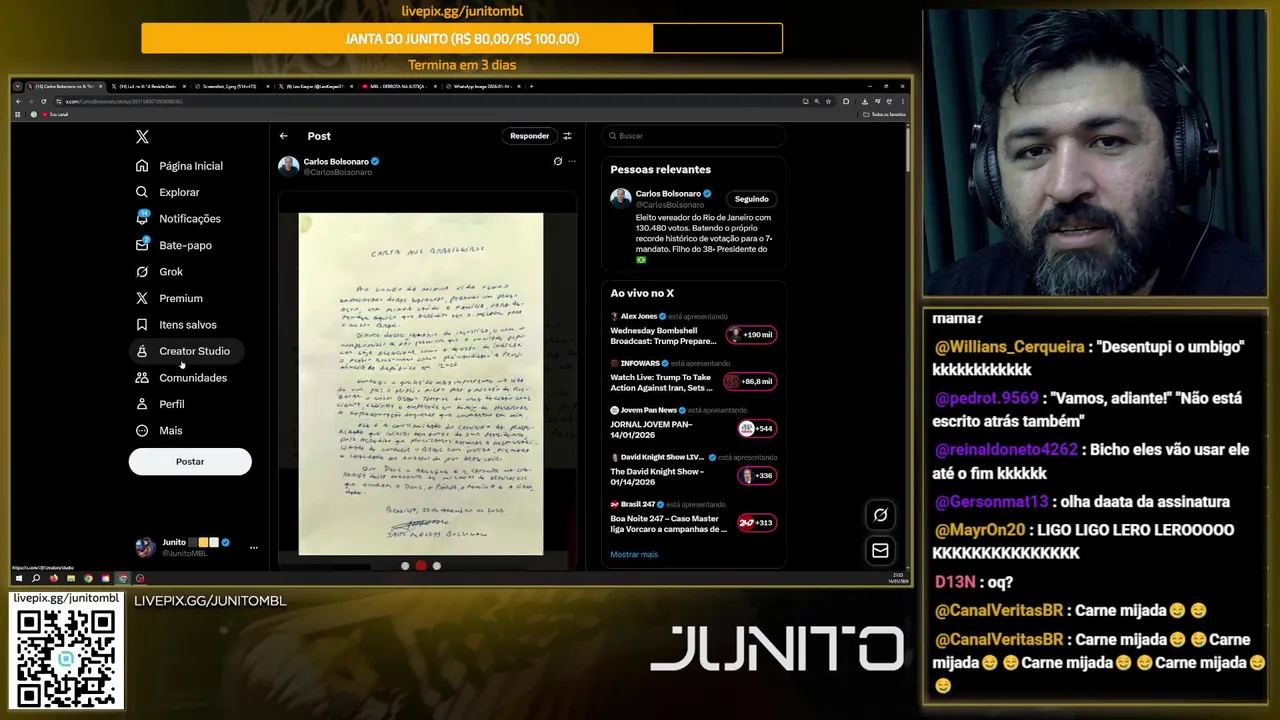
Task: Open Creator Studio icon
Action: 142,351
